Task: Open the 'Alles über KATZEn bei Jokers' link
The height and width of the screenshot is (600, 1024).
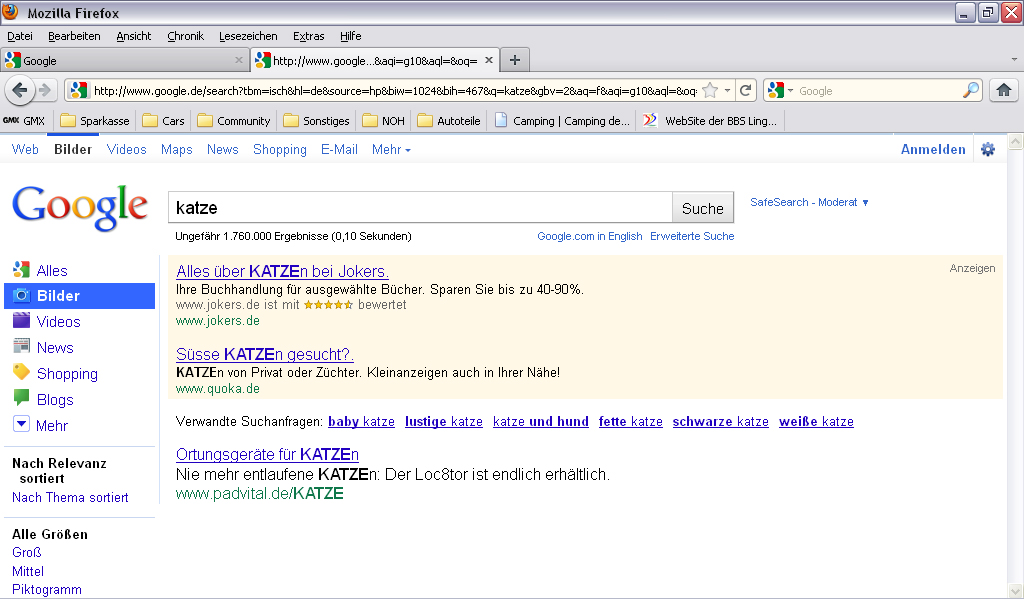Action: coord(282,272)
